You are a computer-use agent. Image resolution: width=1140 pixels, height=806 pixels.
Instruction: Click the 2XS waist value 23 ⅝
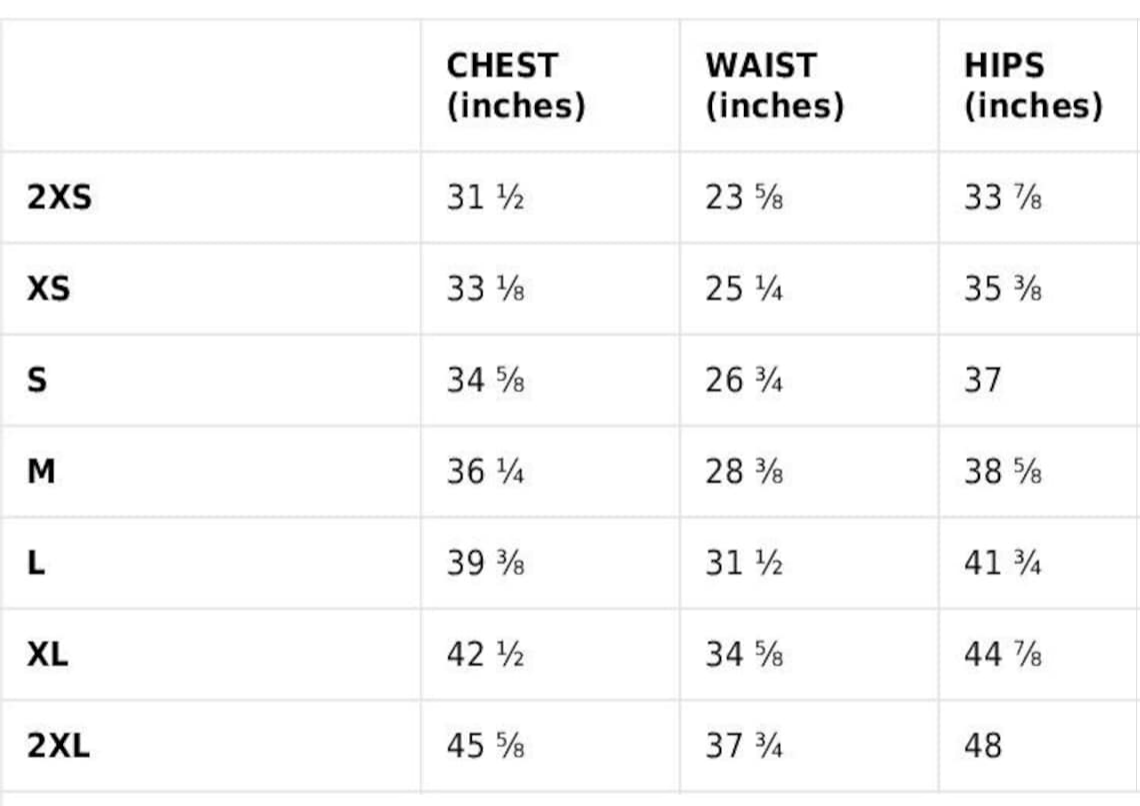point(744,197)
